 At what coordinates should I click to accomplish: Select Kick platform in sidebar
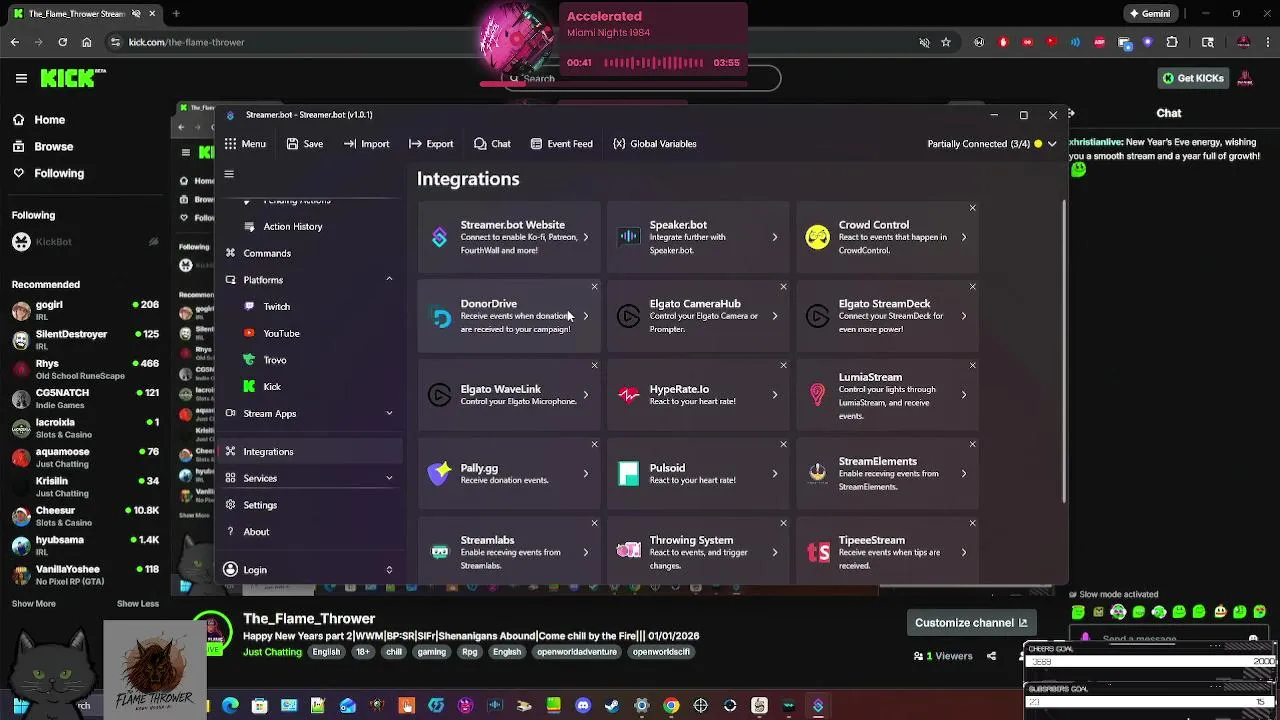point(271,387)
